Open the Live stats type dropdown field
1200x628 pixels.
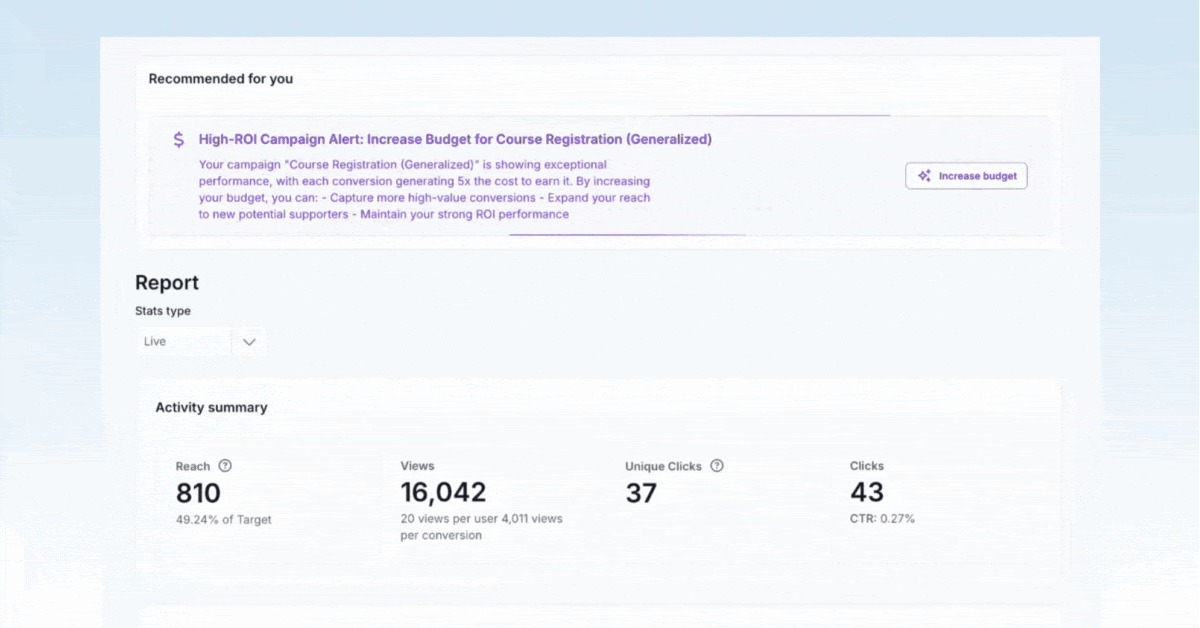tap(184, 342)
